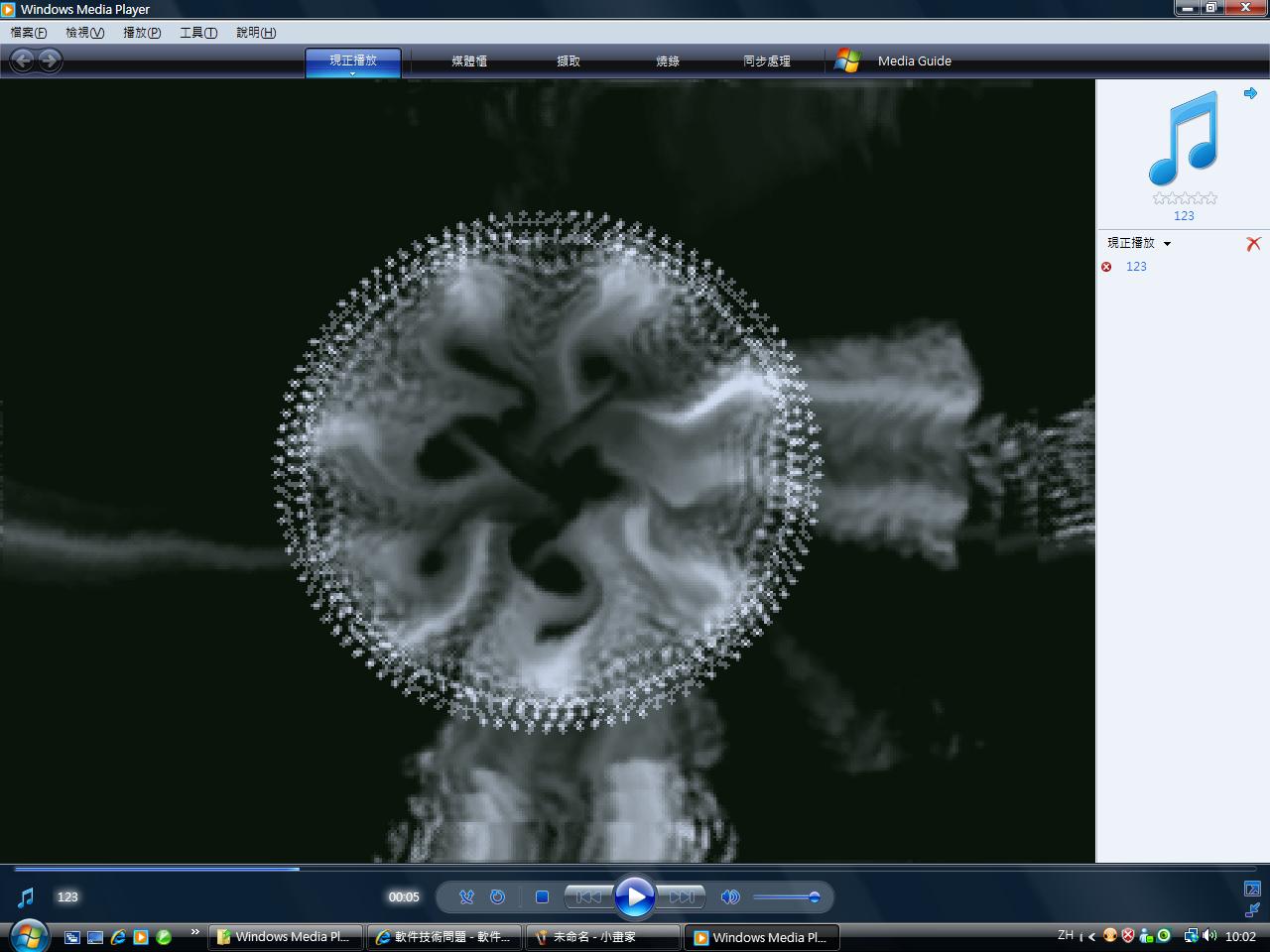Adjust the volume slider

[x=786, y=897]
